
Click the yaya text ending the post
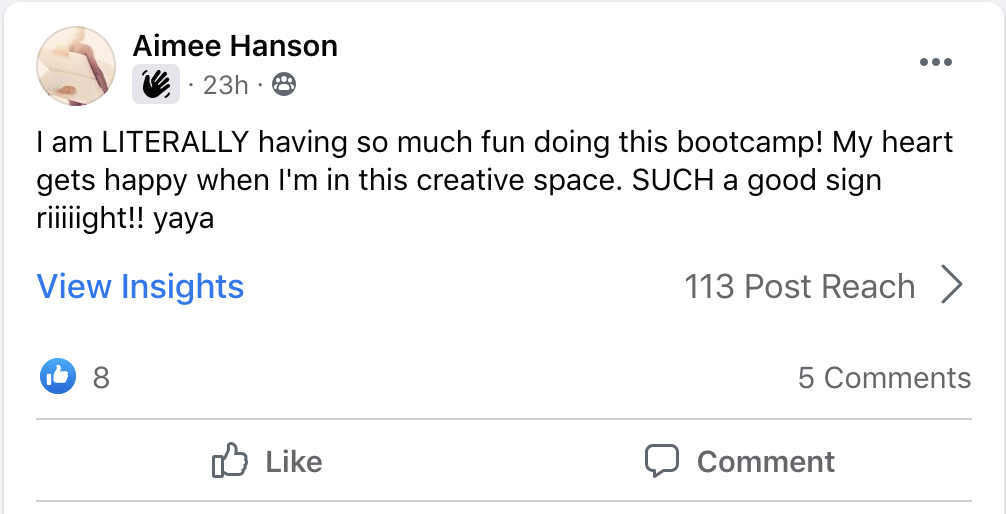point(183,220)
